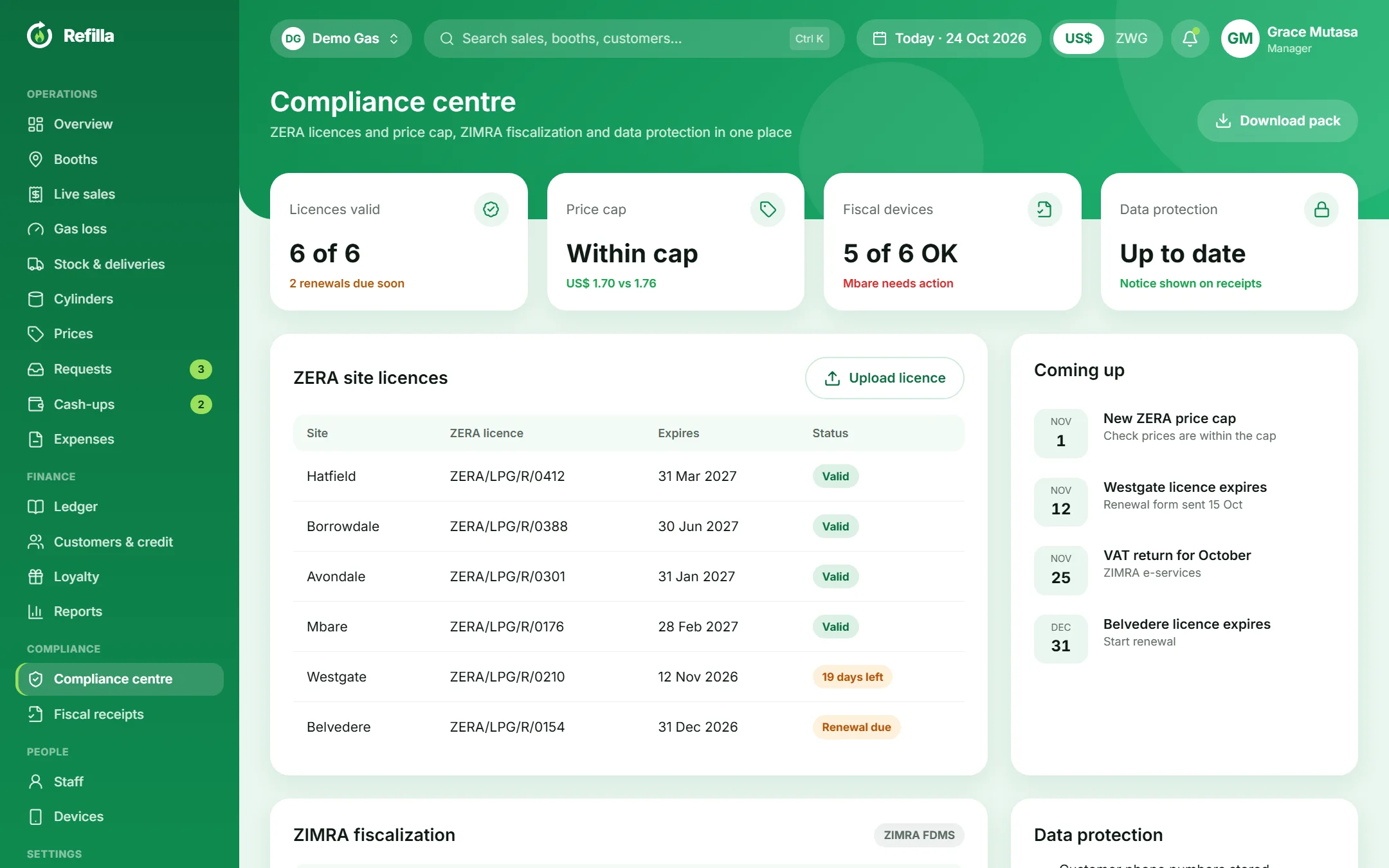Open the Belvedere licence expires event
The image size is (1389, 868).
coord(1184,639)
